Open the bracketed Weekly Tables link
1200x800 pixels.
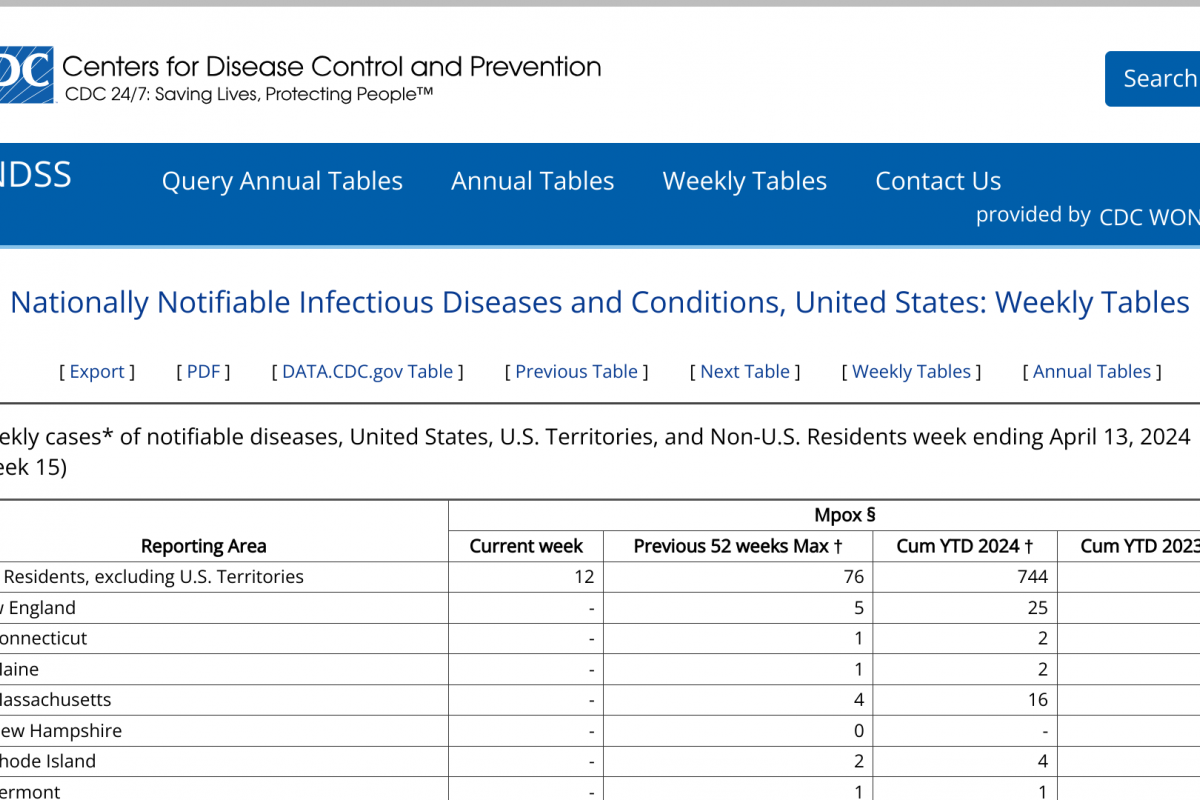pyautogui.click(x=911, y=372)
